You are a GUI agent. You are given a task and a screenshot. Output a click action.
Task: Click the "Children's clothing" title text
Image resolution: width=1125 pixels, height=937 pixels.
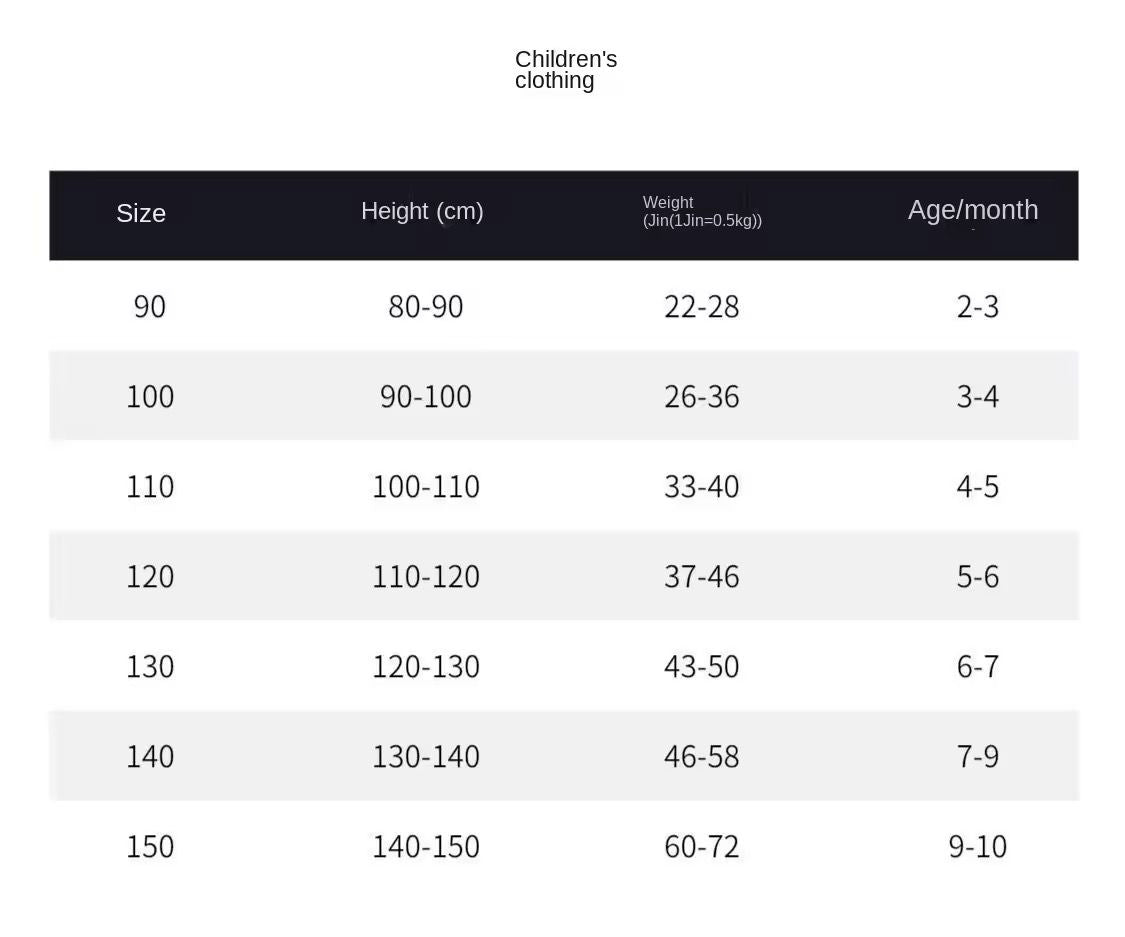[565, 70]
